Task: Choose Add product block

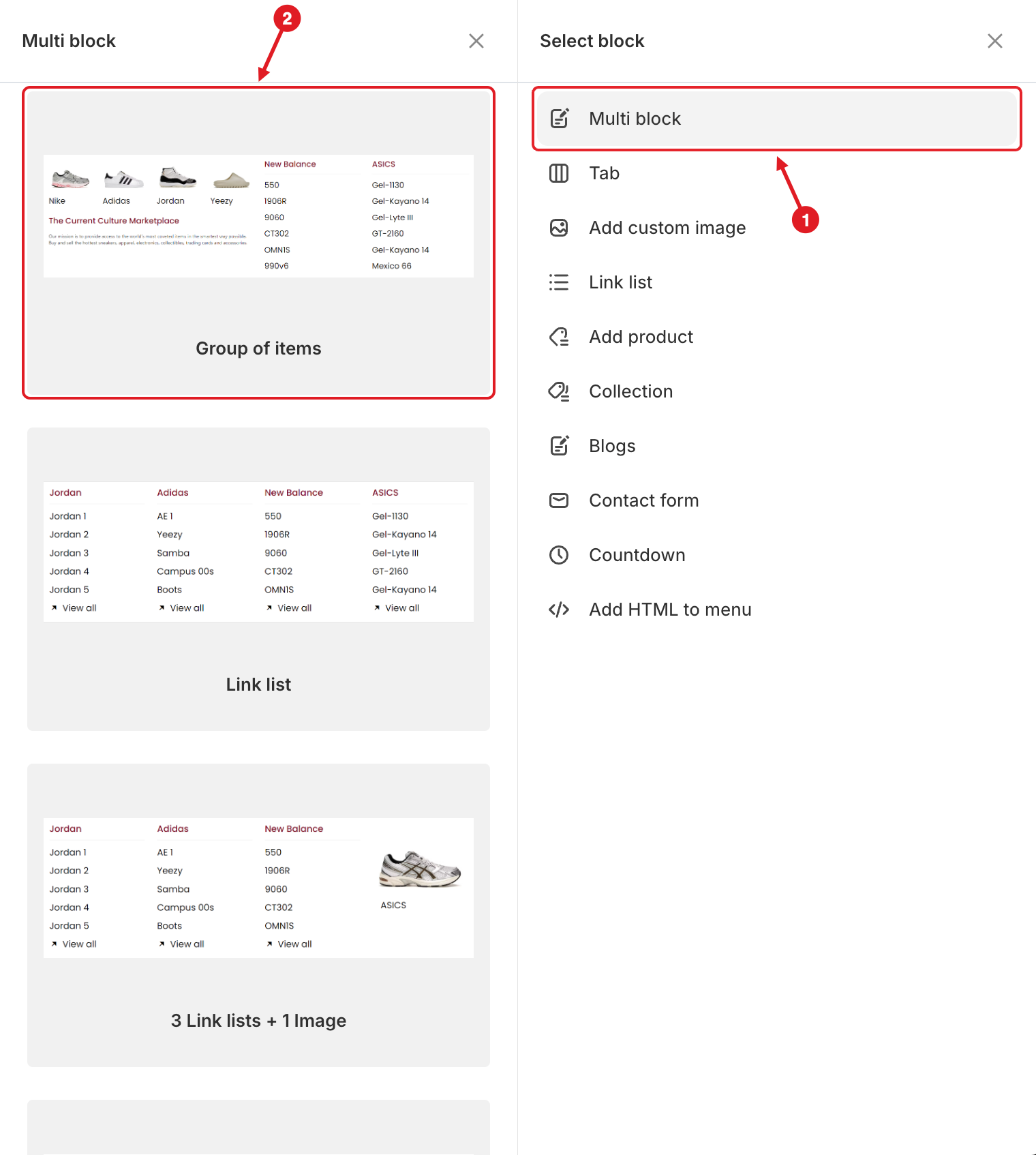Action: point(777,337)
